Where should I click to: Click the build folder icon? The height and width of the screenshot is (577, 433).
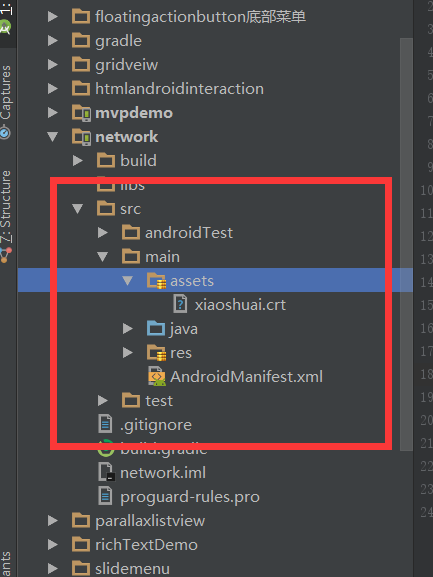[x=106, y=161]
